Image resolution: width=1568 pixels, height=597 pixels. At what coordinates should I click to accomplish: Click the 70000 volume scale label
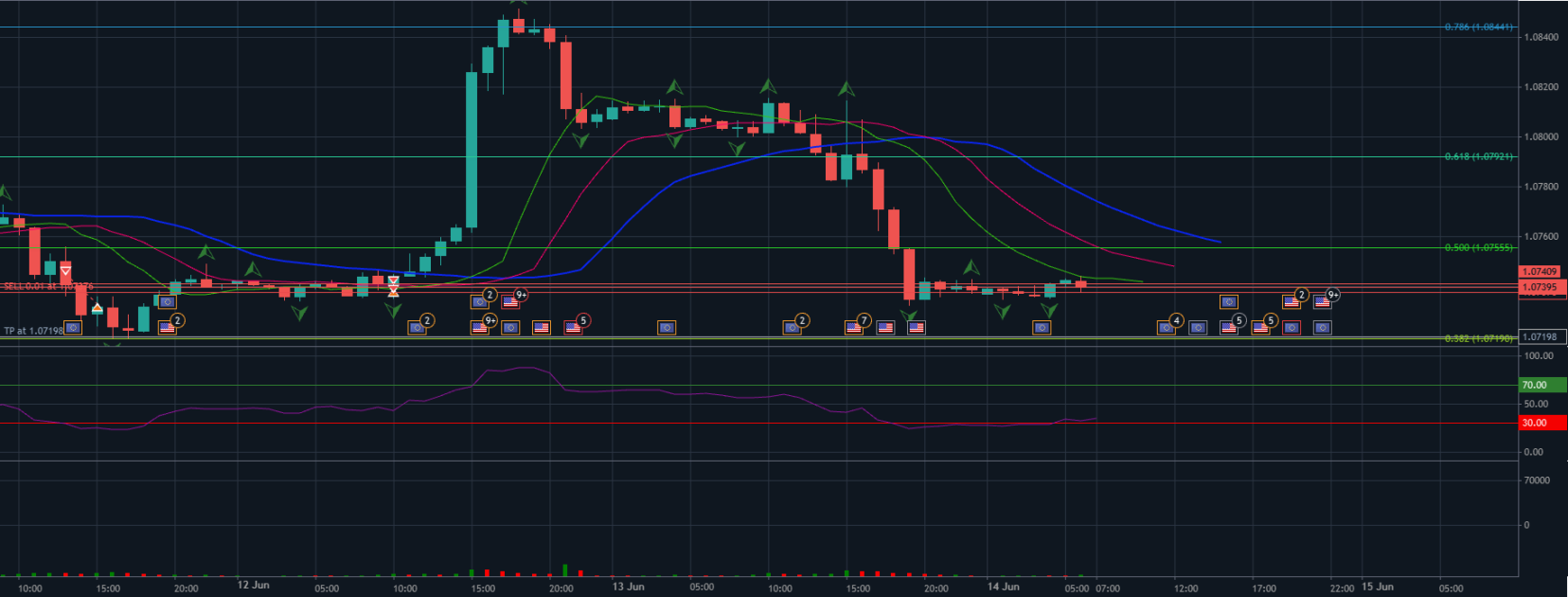pyautogui.click(x=1537, y=480)
